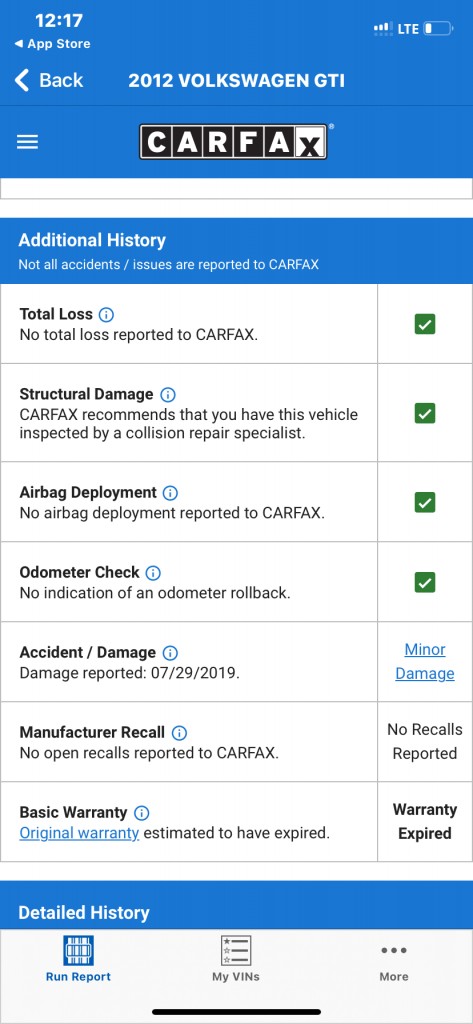Tap the Odometer Check green checkmark
Image resolution: width=473 pixels, height=1024 pixels.
(x=425, y=582)
